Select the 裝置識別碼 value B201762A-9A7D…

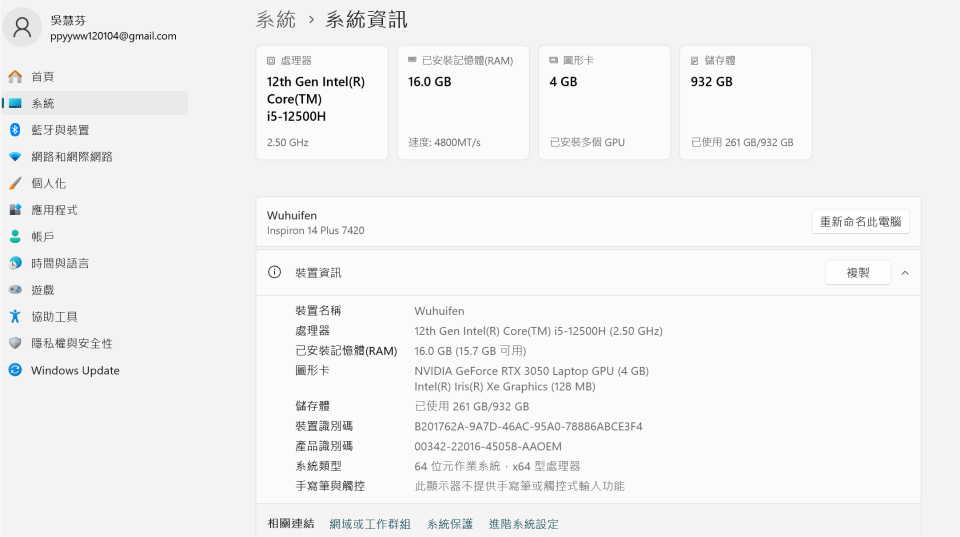coord(528,426)
